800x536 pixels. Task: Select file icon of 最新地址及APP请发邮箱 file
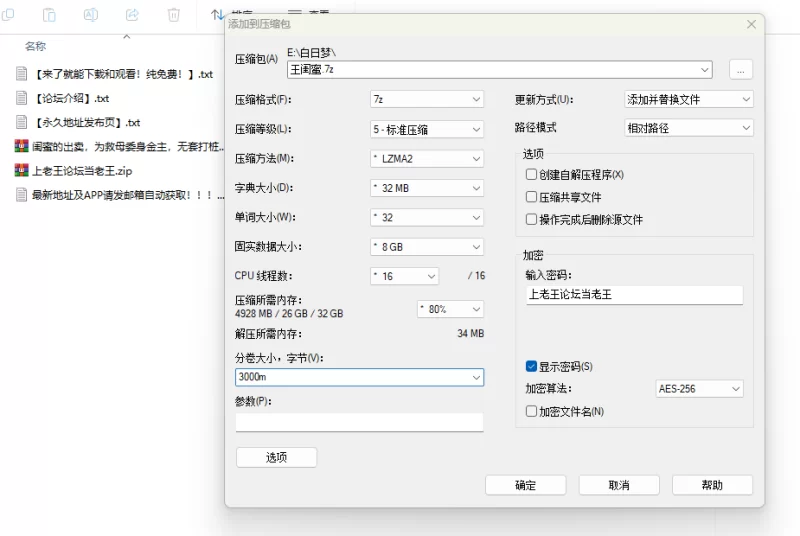pyautogui.click(x=21, y=194)
